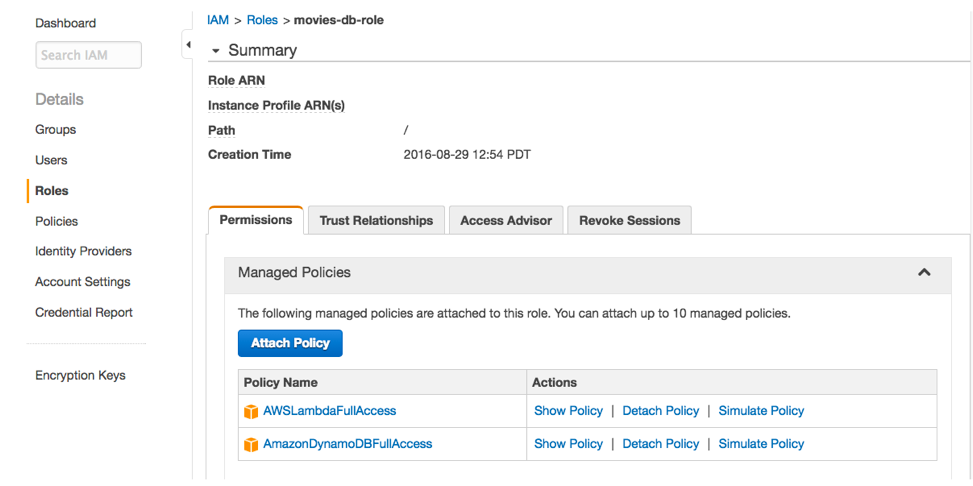Screen dimensions: 973x486
Task: Show Policy for AWSLambdaFullAccess
Action: click(x=568, y=411)
